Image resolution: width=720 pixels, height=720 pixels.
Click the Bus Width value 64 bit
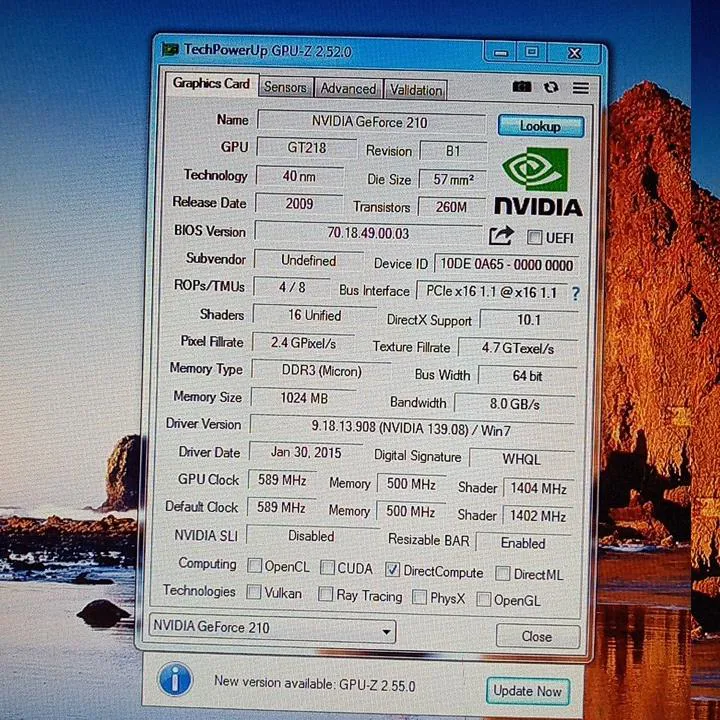pyautogui.click(x=527, y=376)
